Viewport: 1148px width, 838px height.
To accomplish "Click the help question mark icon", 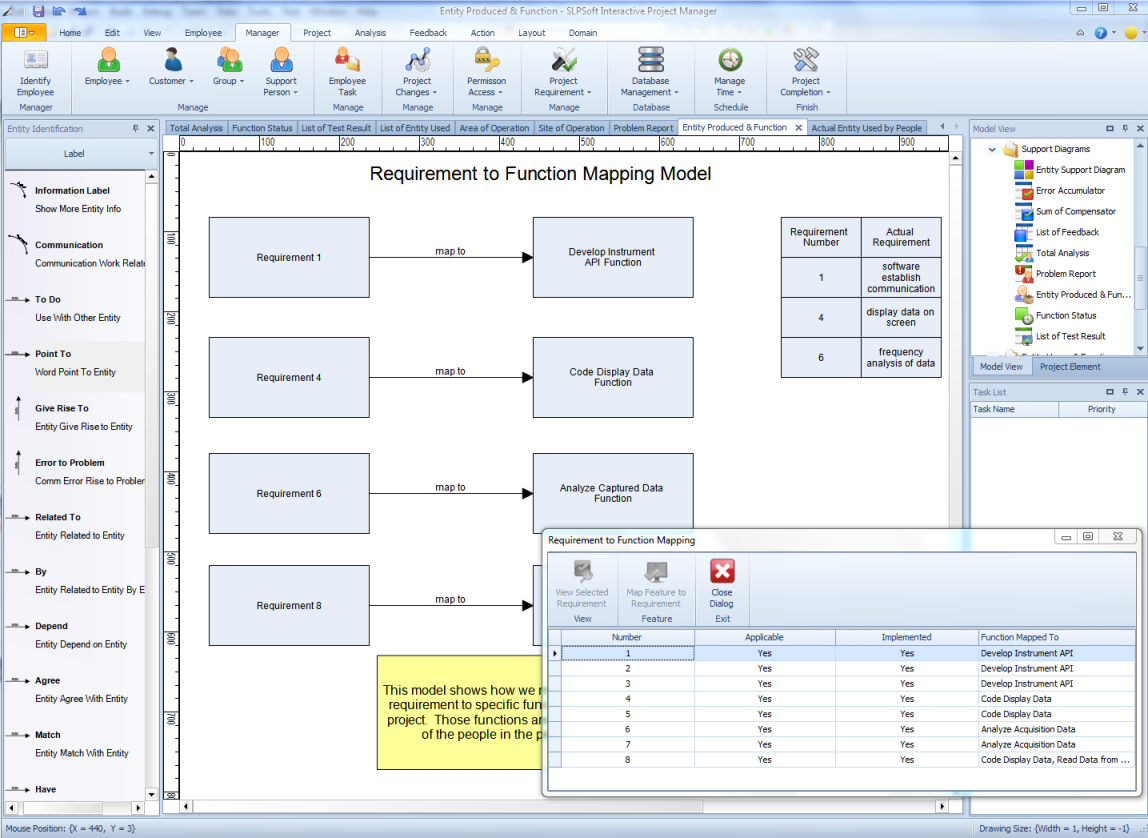I will click(x=1100, y=33).
